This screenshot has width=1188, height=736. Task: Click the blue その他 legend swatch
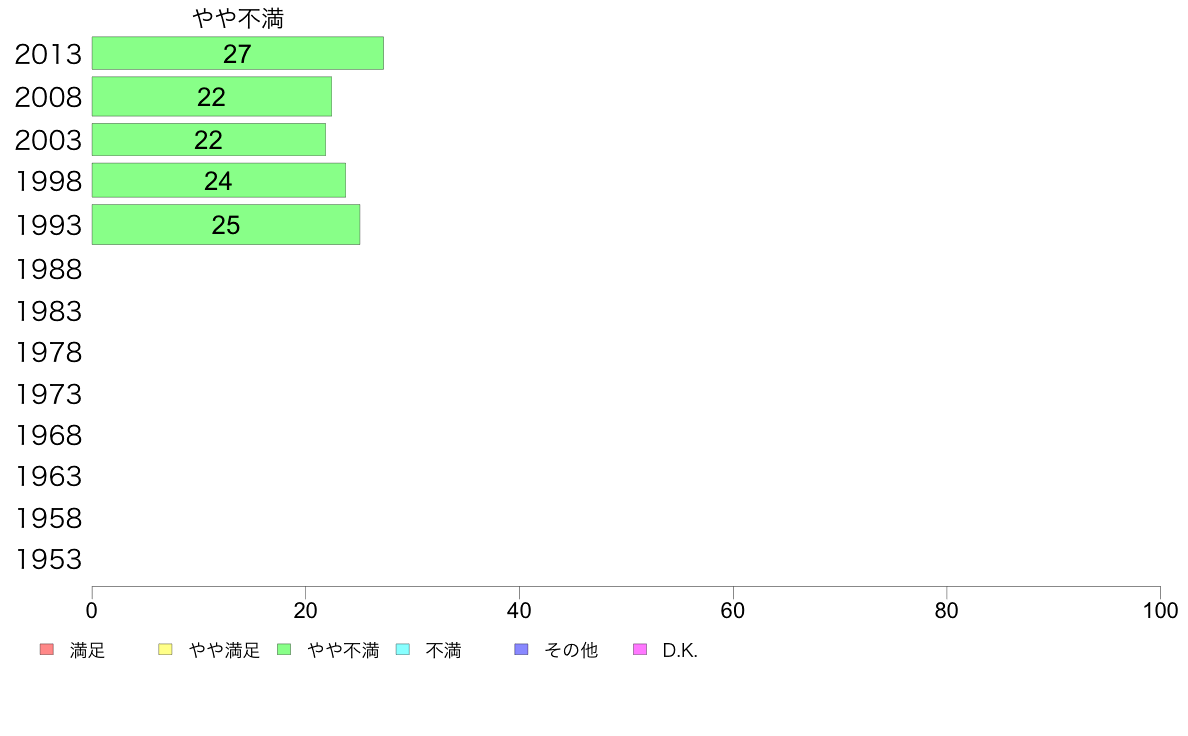tap(521, 650)
